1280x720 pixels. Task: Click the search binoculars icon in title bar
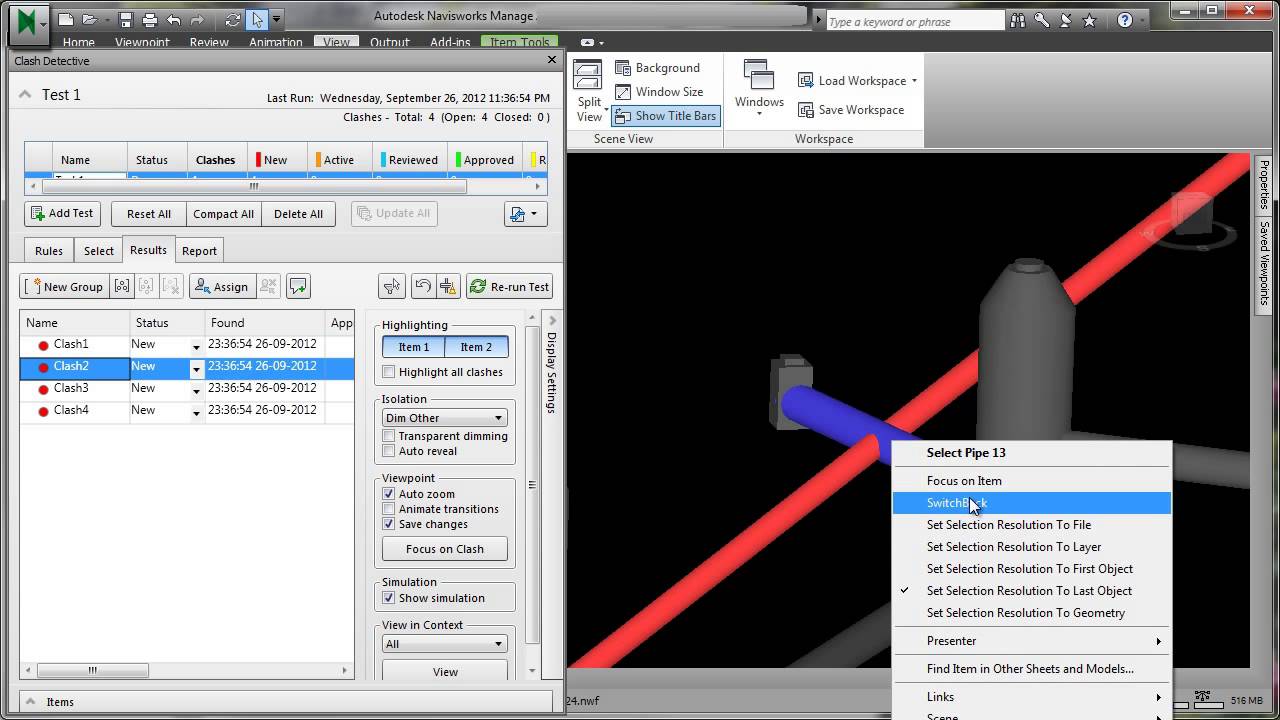coord(1018,21)
